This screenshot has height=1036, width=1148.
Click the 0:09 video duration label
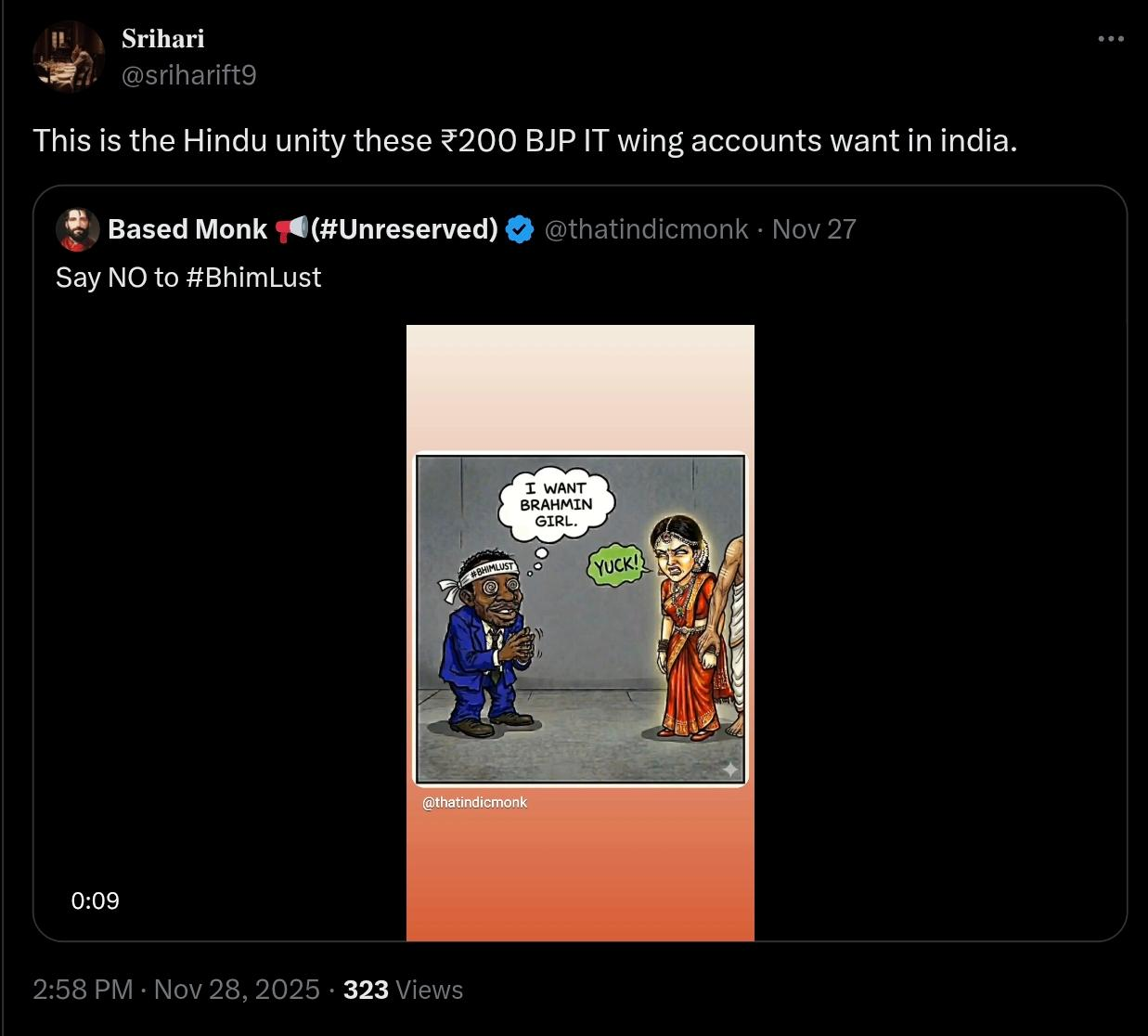[x=95, y=900]
